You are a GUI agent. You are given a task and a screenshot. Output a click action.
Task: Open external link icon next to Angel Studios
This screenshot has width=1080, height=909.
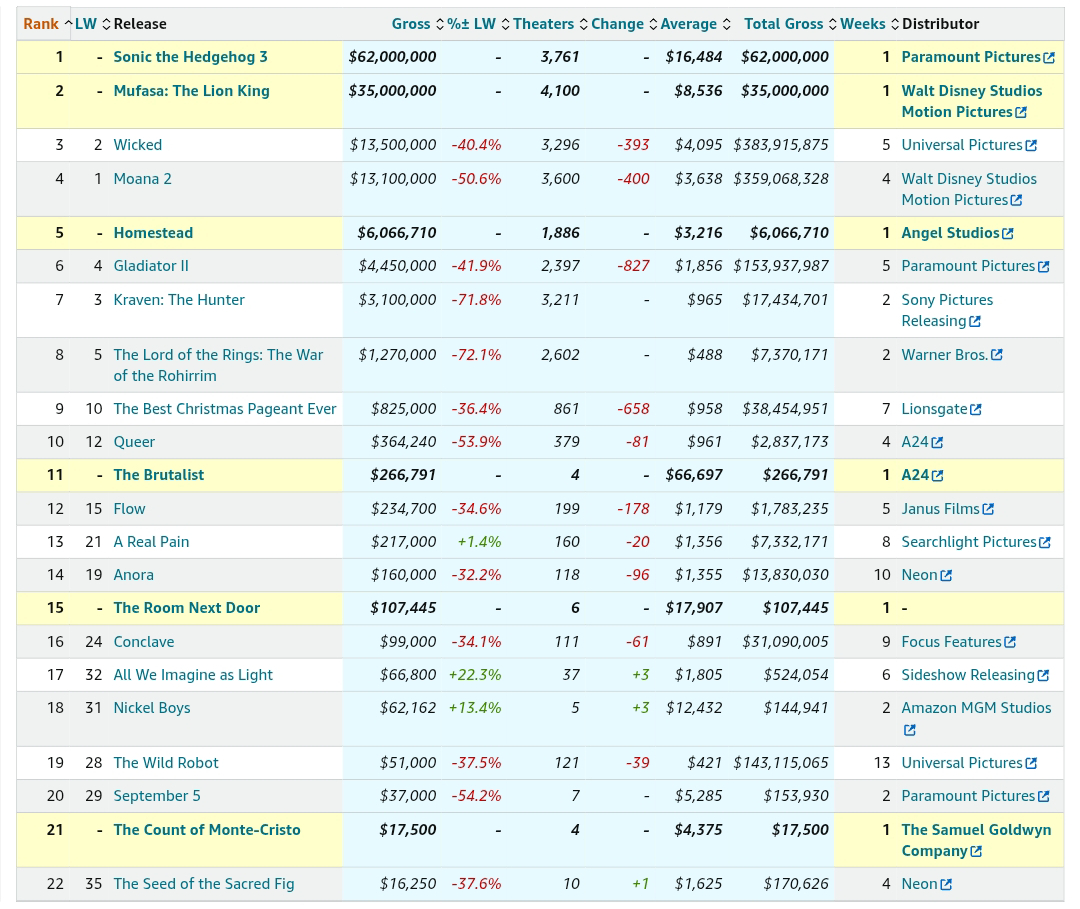(1008, 234)
